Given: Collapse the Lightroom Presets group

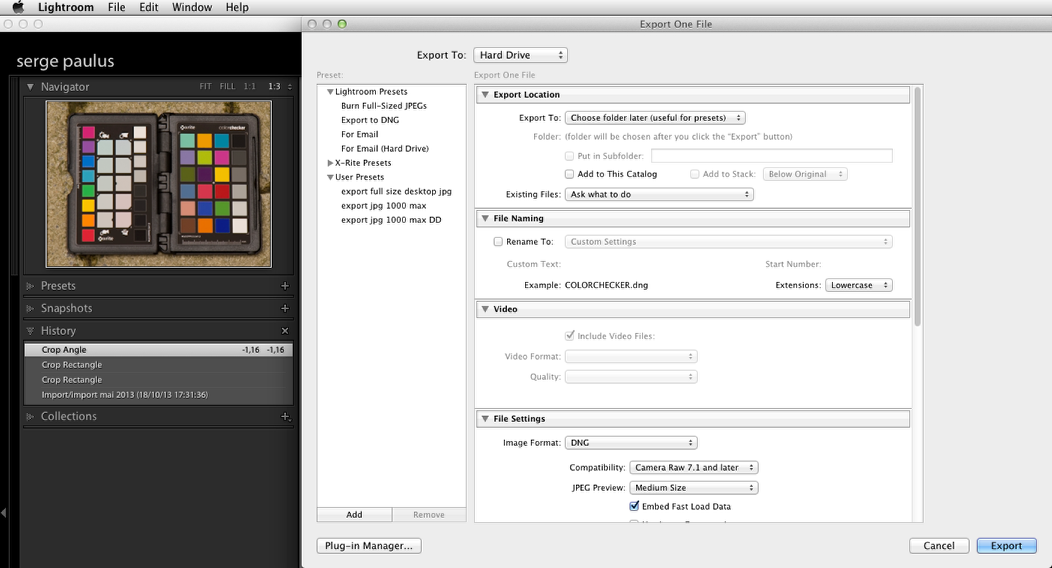Looking at the screenshot, I should [330, 92].
